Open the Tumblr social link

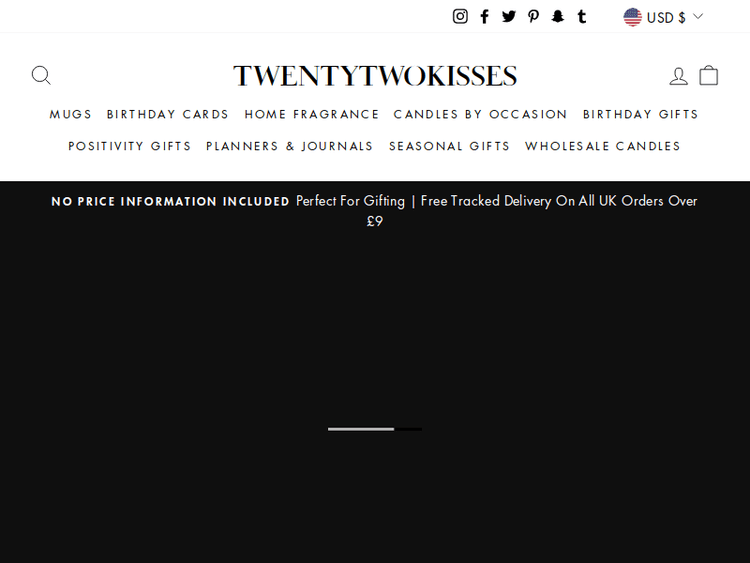(582, 17)
